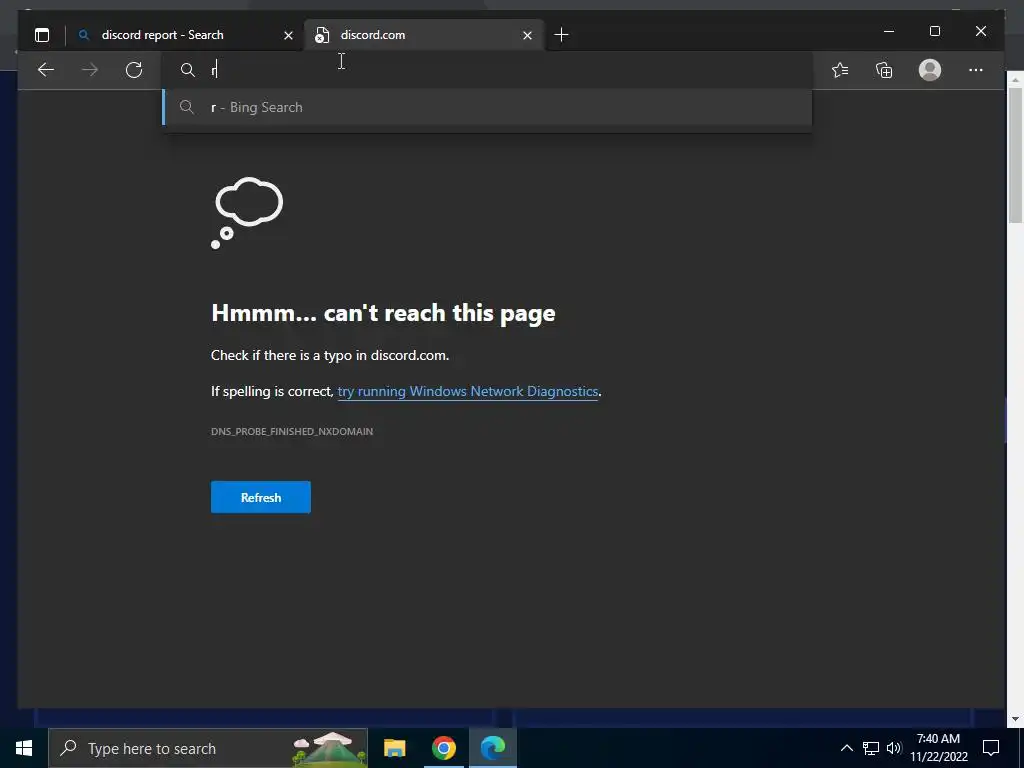Switch to the discord report - Search tab

(x=185, y=35)
